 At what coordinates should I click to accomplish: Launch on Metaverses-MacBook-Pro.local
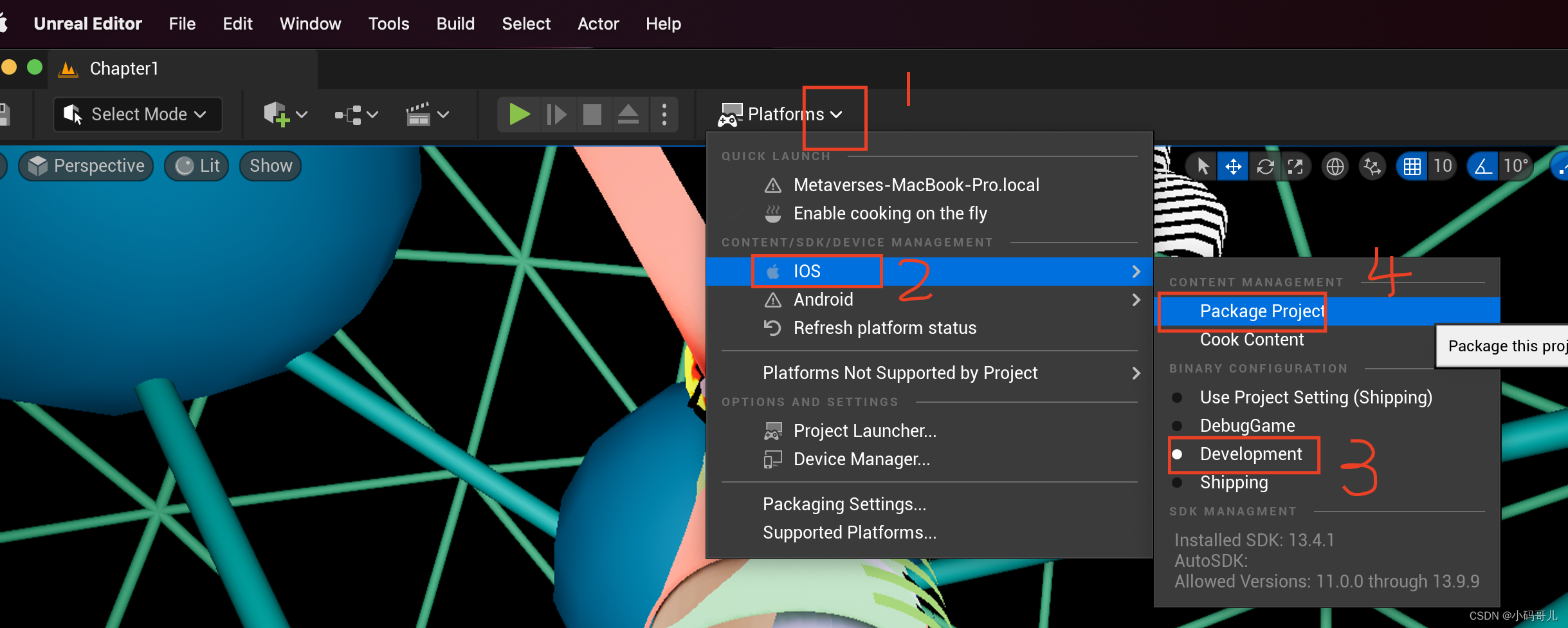pos(929,185)
